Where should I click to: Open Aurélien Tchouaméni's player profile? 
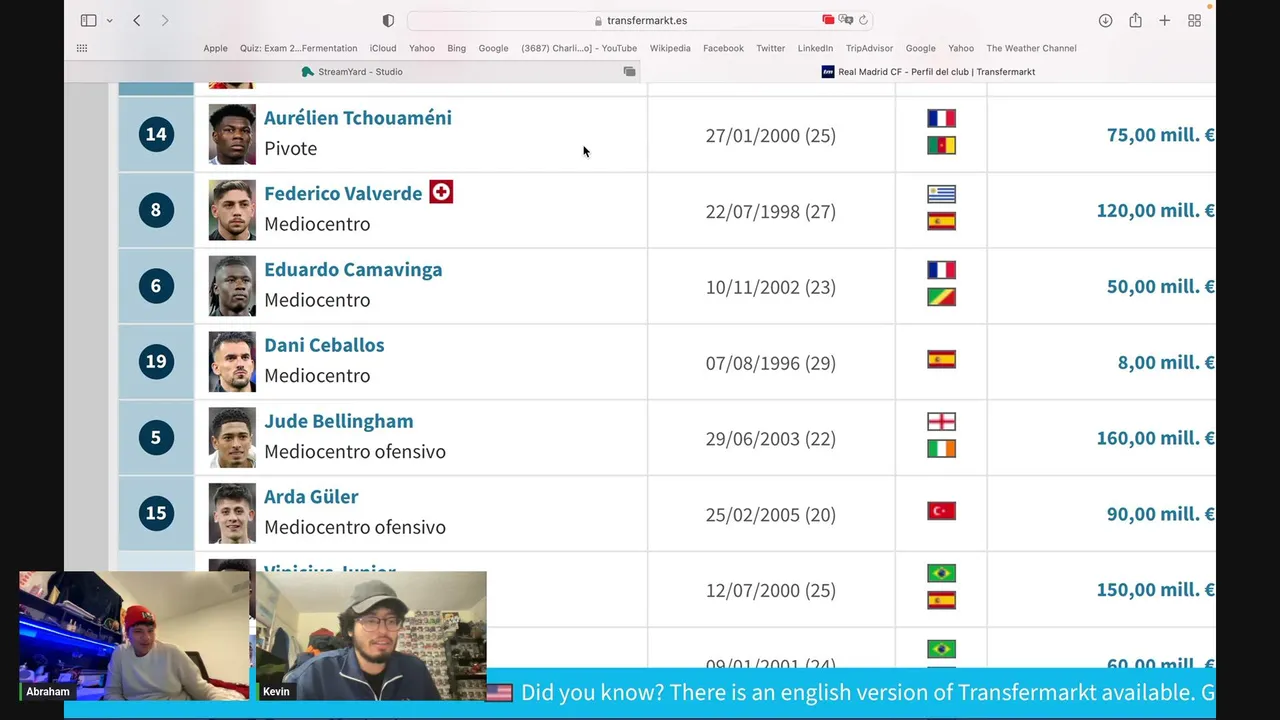tap(358, 118)
